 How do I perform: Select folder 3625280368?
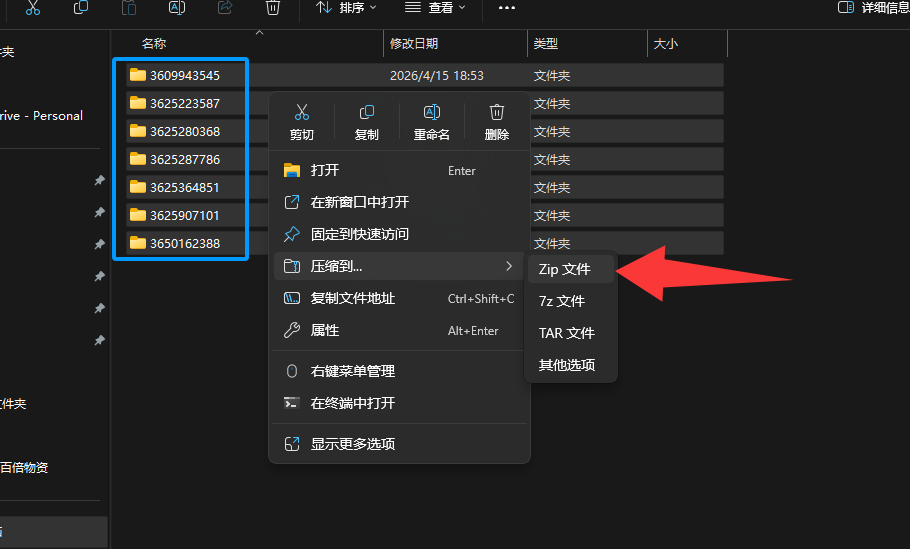(x=185, y=131)
